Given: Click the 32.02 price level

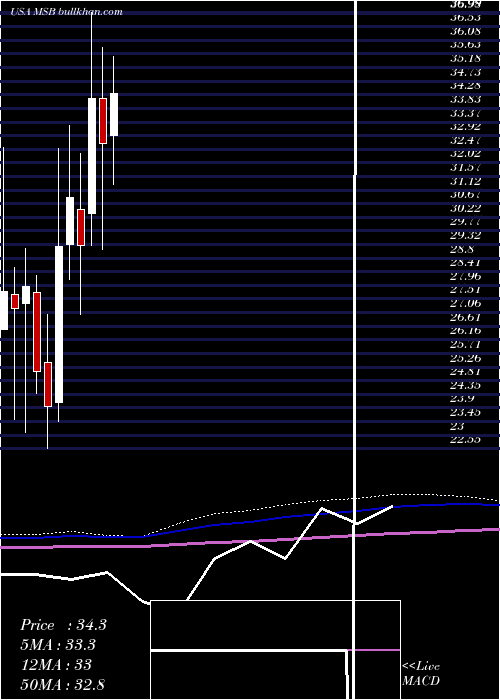Looking at the screenshot, I should coord(466,154).
